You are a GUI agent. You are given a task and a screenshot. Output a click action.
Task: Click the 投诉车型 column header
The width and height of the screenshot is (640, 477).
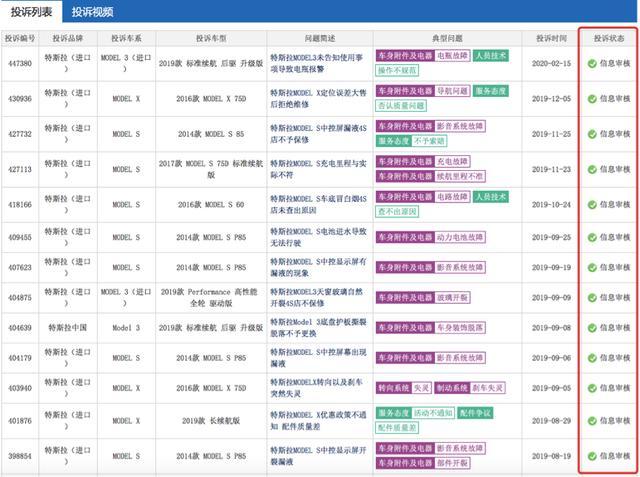(211, 38)
